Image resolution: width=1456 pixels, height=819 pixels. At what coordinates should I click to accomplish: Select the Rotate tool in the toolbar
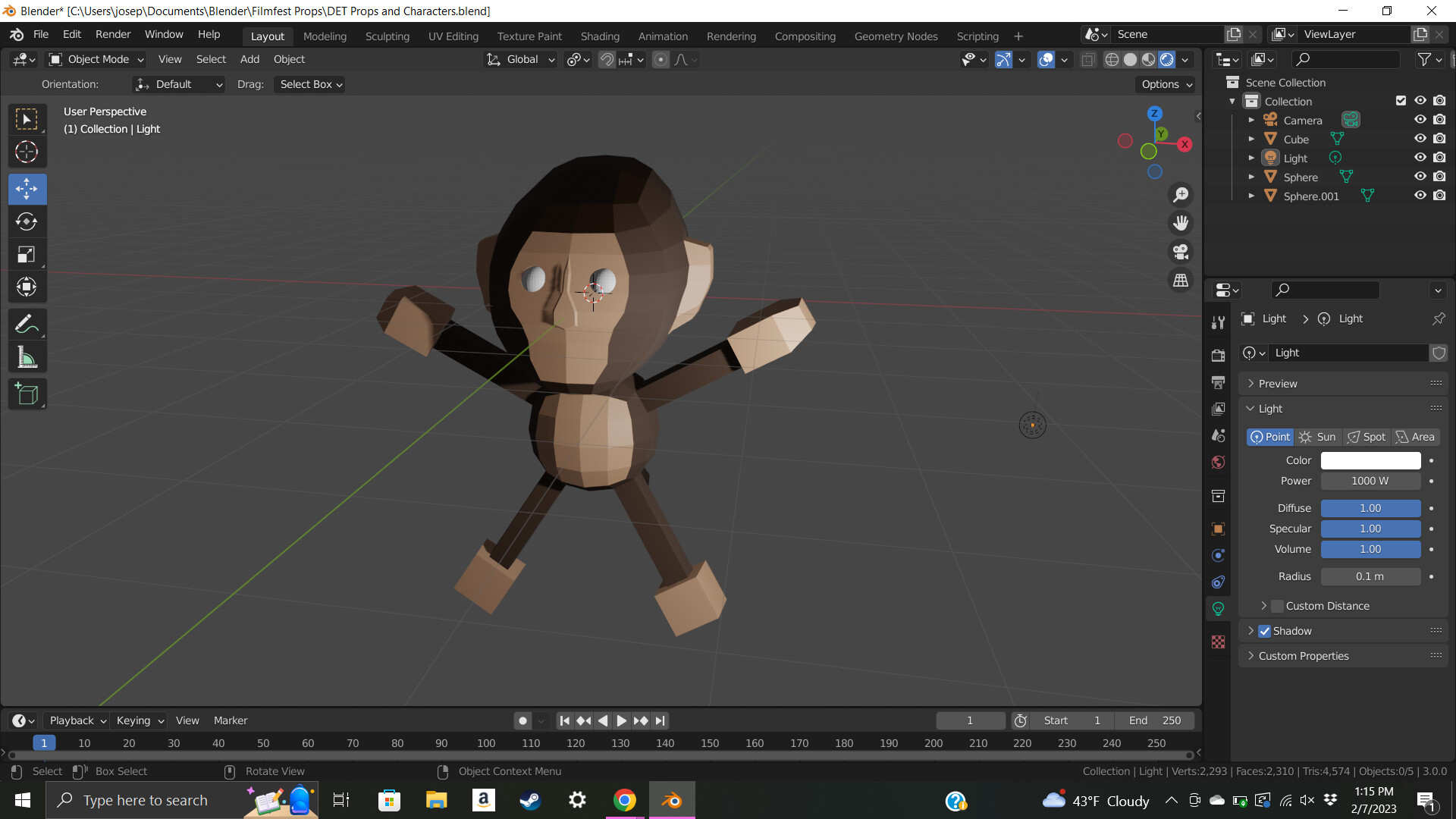pos(27,221)
